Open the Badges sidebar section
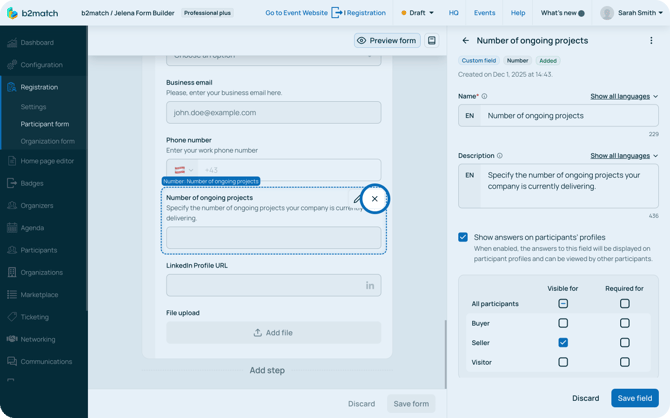The image size is (670, 418). click(x=32, y=183)
